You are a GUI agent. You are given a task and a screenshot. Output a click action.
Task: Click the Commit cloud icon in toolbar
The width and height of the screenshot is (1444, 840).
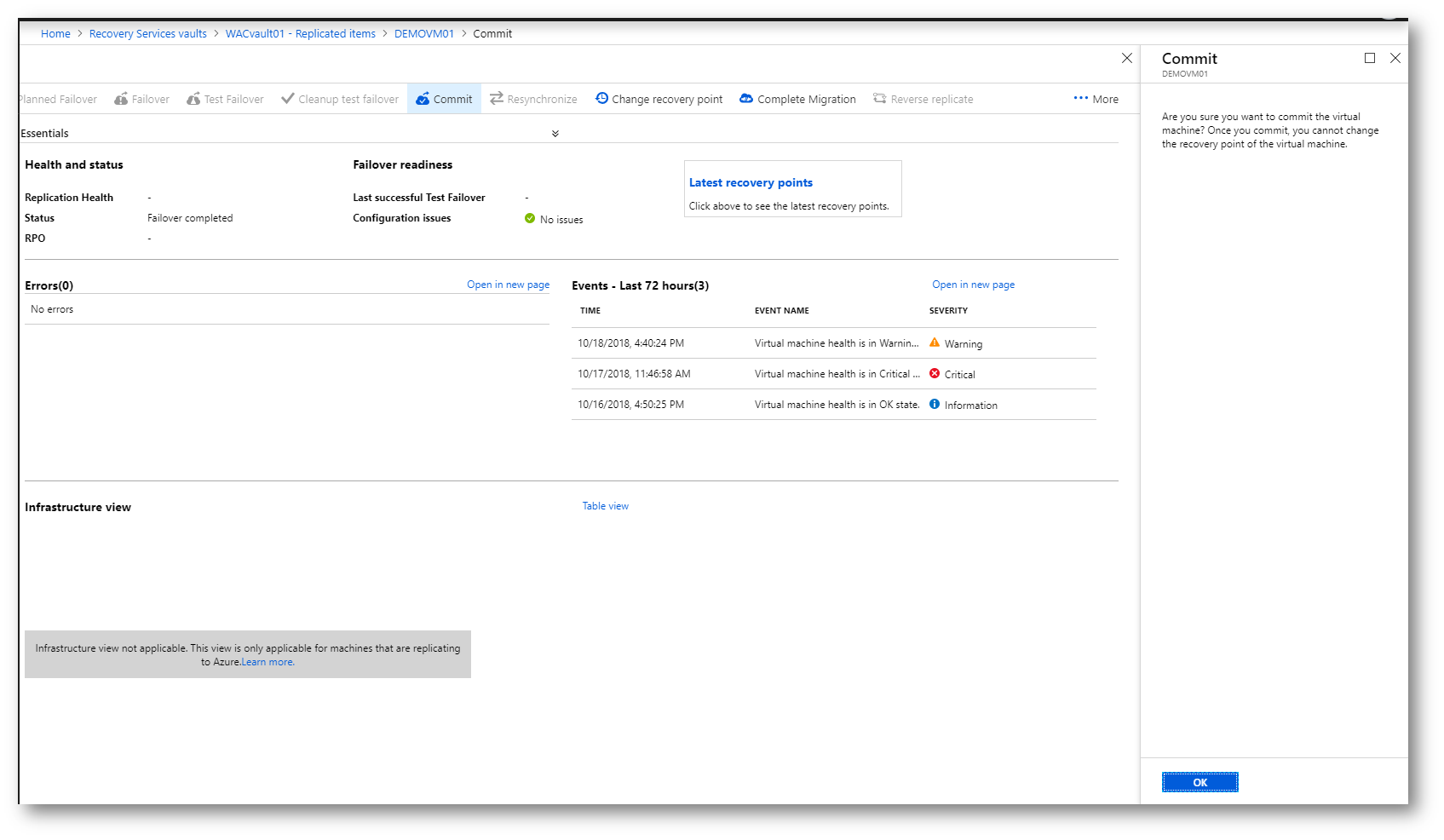423,99
